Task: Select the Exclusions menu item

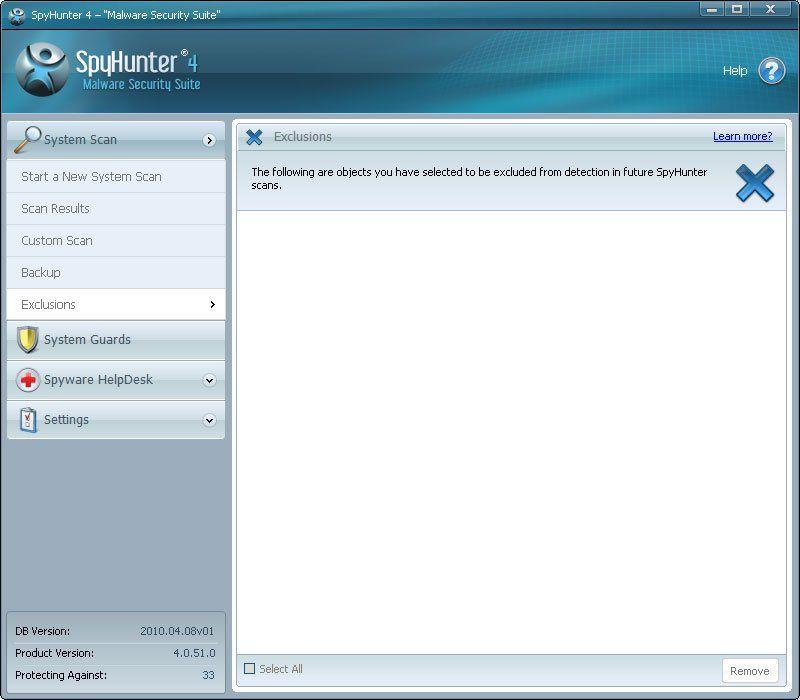Action: (116, 305)
